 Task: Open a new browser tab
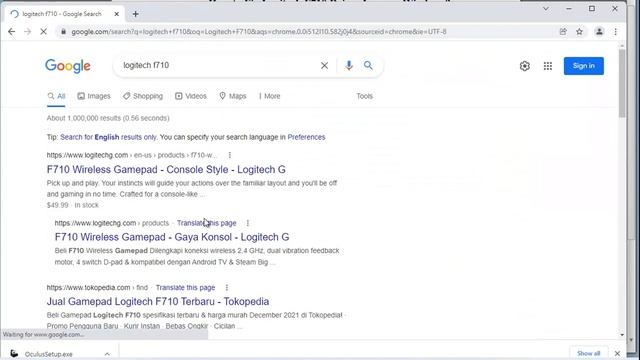tap(136, 14)
